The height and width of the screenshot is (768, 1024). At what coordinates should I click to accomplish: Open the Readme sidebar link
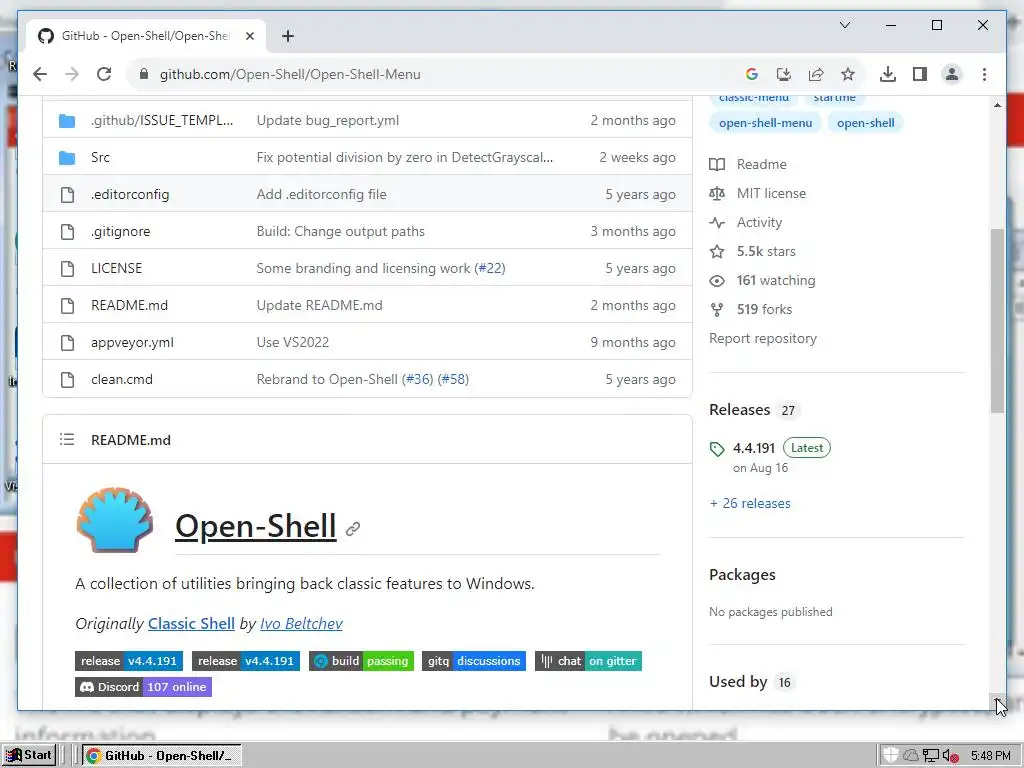[761, 165]
